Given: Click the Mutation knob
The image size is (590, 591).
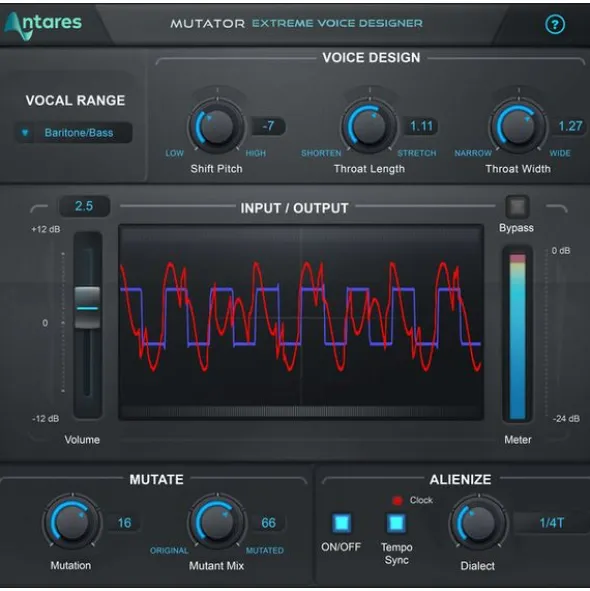Looking at the screenshot, I should point(72,523).
